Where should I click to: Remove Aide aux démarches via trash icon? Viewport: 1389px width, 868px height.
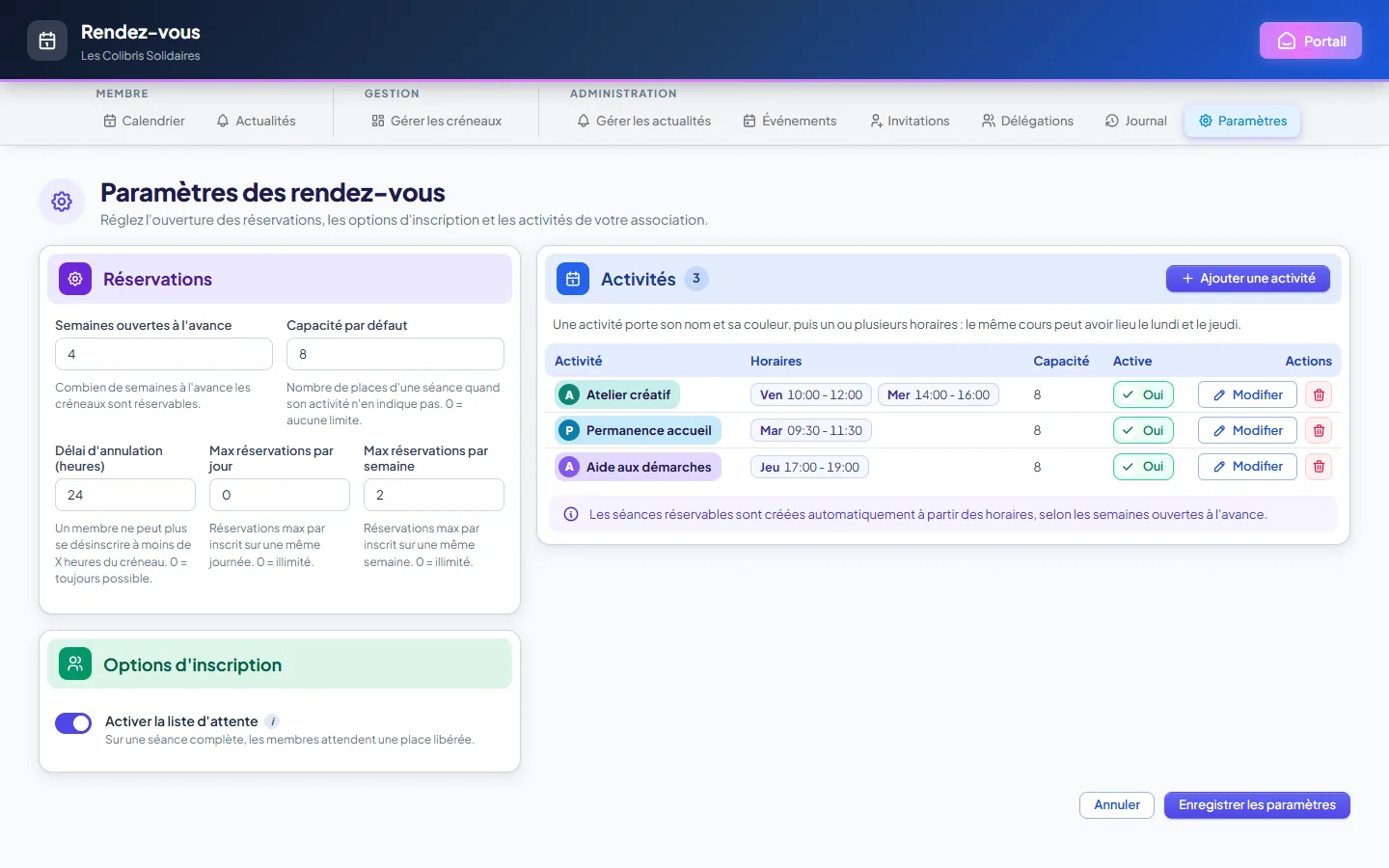(1319, 467)
